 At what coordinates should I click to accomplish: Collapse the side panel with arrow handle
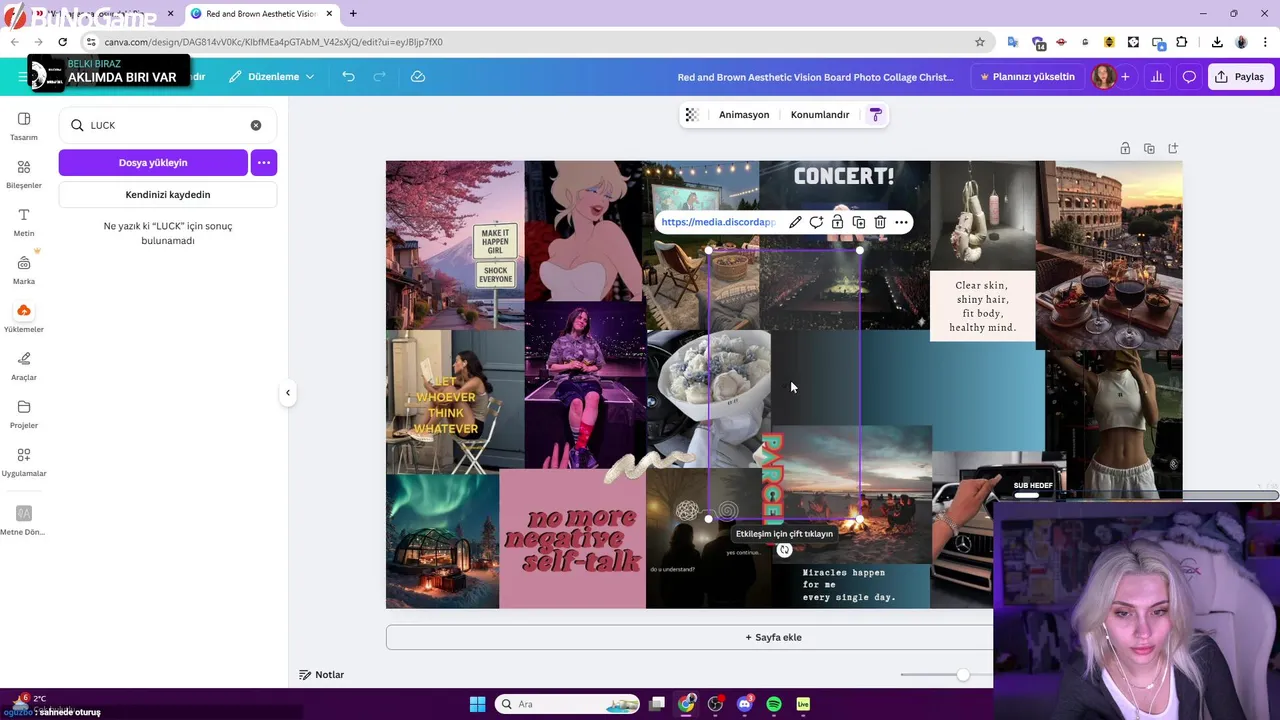click(288, 393)
